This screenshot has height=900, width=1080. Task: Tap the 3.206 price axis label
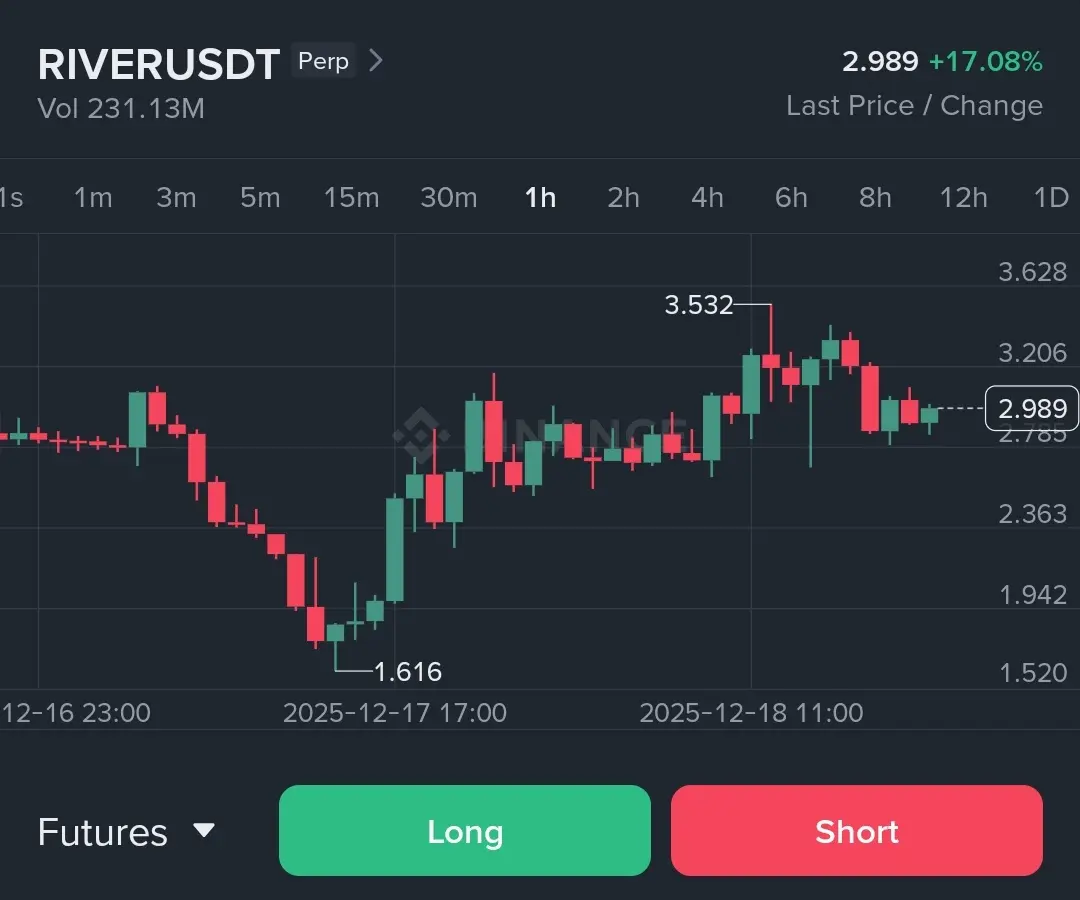(x=1032, y=353)
